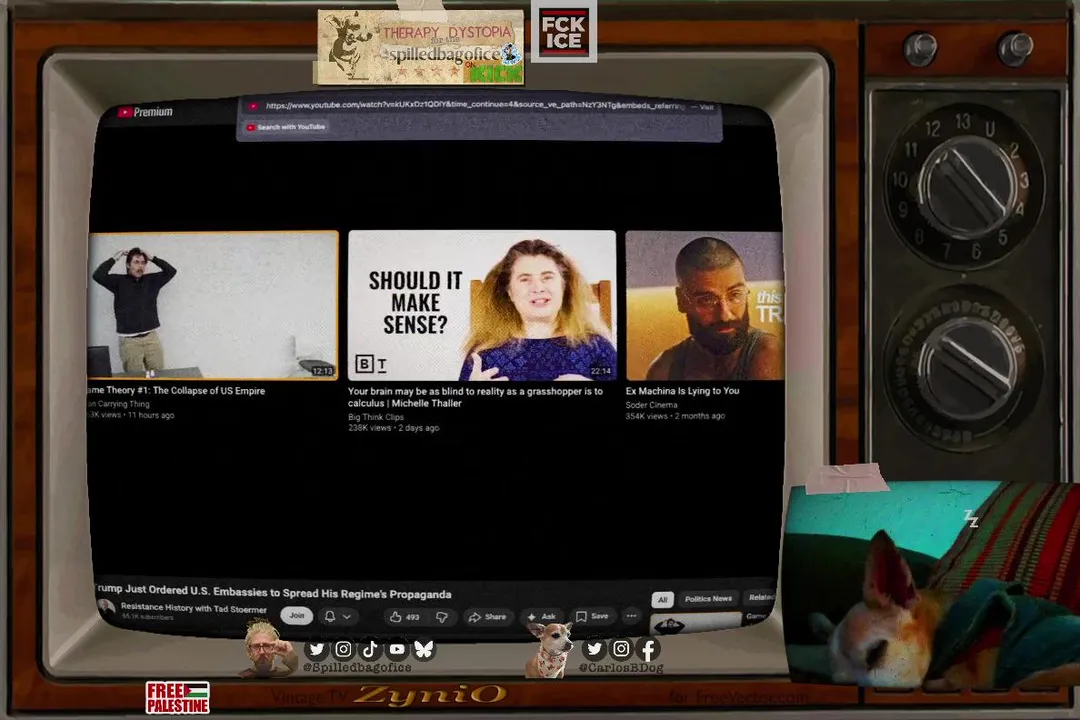Click title 'Your brain may be as blind to reality'
1080x720 pixels.
pos(475,397)
